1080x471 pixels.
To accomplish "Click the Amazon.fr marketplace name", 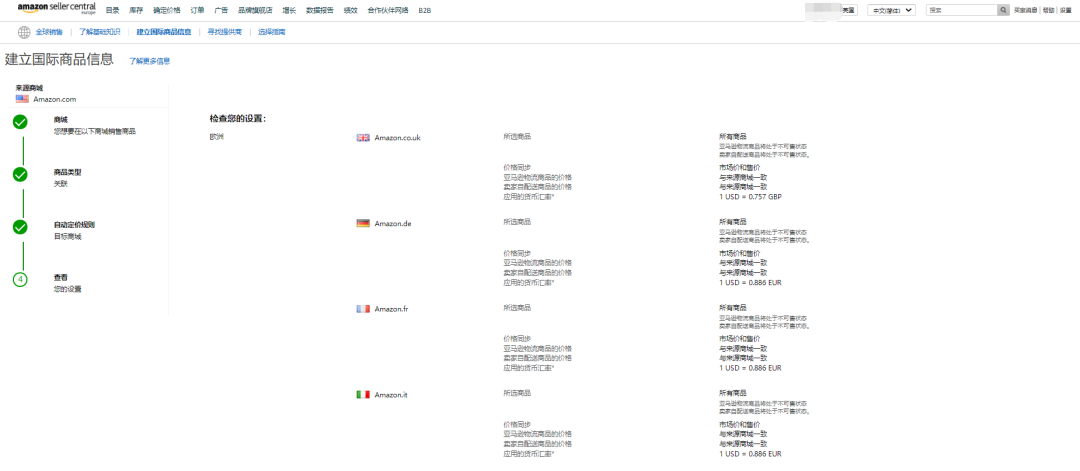I will [392, 308].
